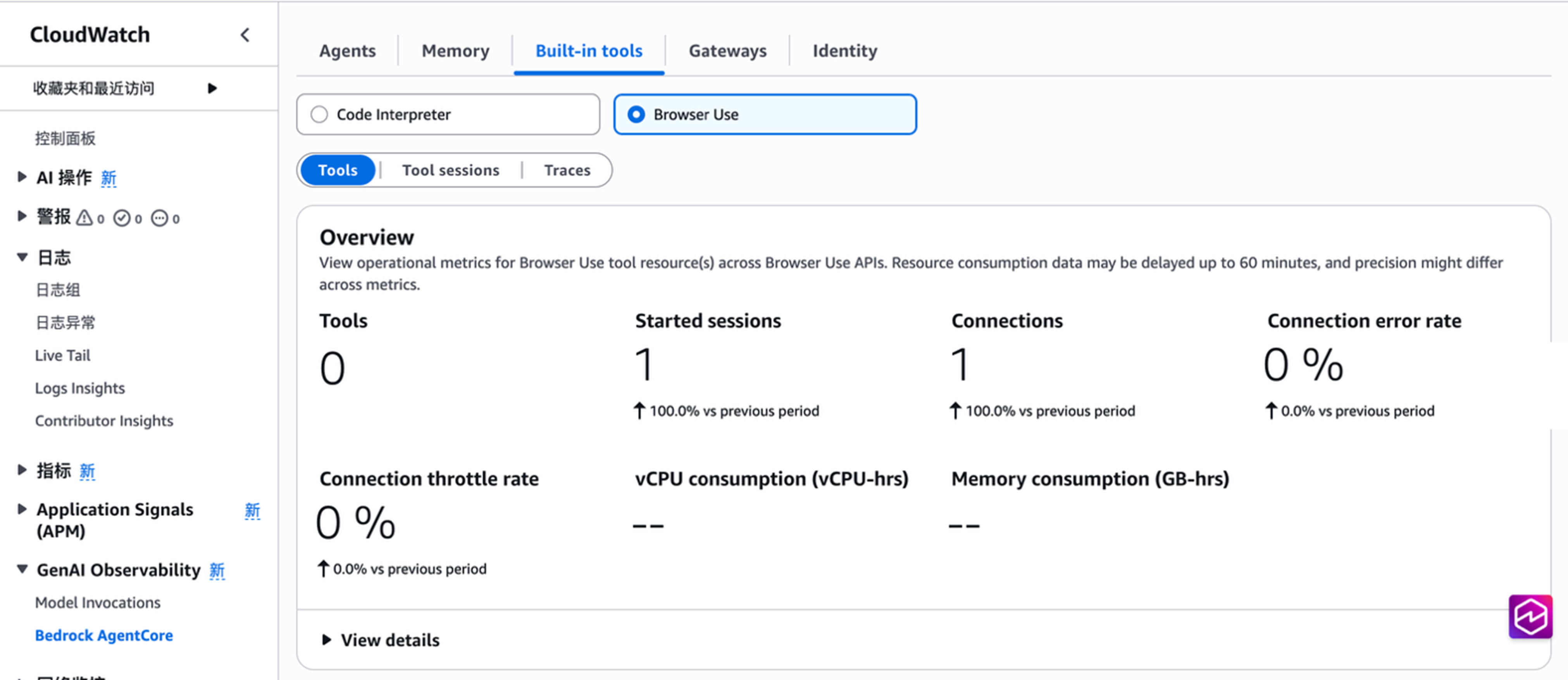
Task: Select the Browser Use radio option
Action: 636,114
